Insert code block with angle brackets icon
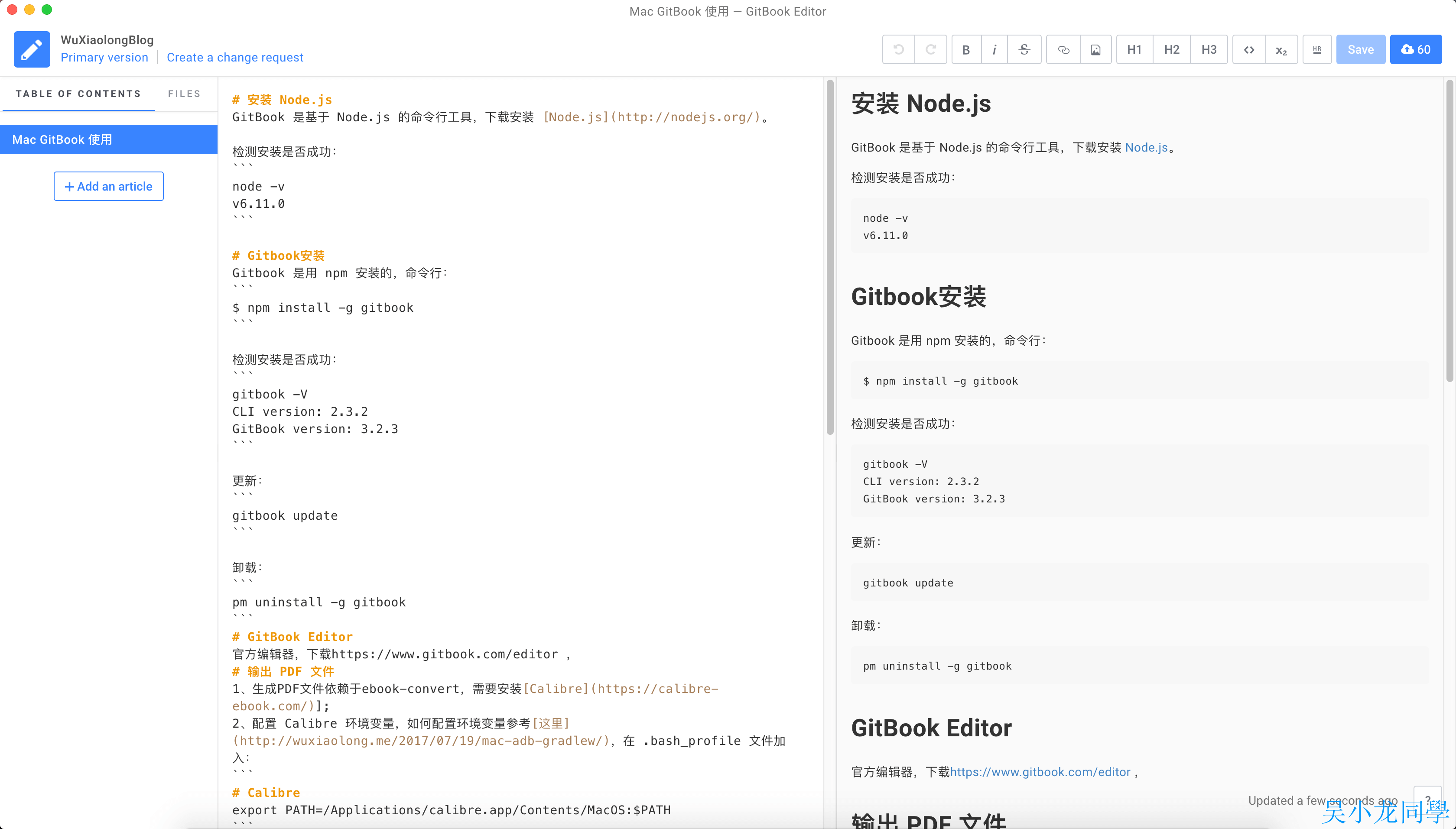This screenshot has width=1456, height=829. (x=1249, y=49)
